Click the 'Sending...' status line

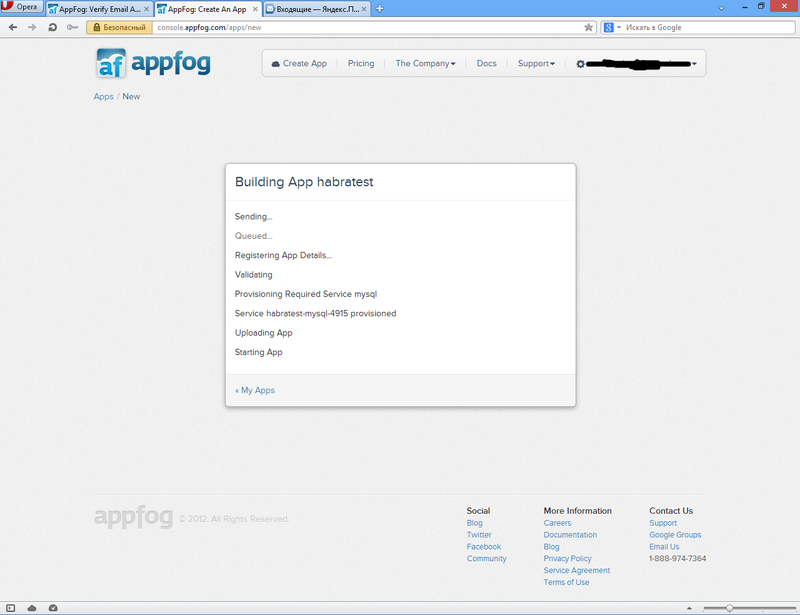click(254, 216)
